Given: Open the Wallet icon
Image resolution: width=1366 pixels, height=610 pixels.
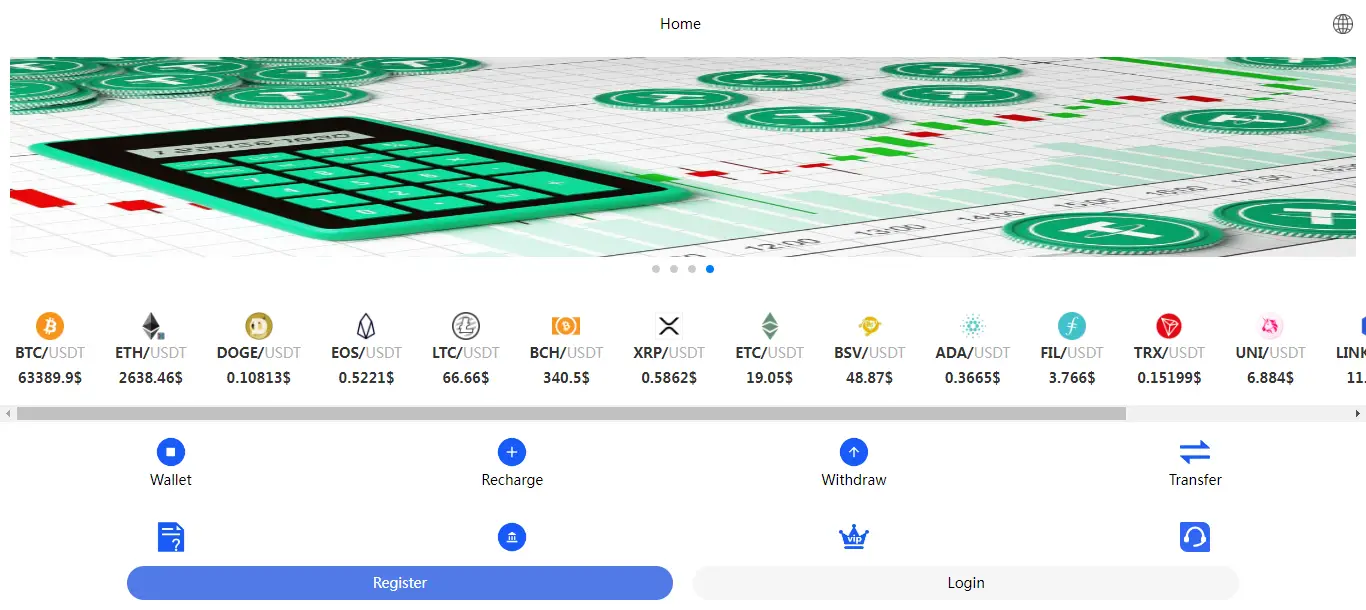Looking at the screenshot, I should pos(171,453).
